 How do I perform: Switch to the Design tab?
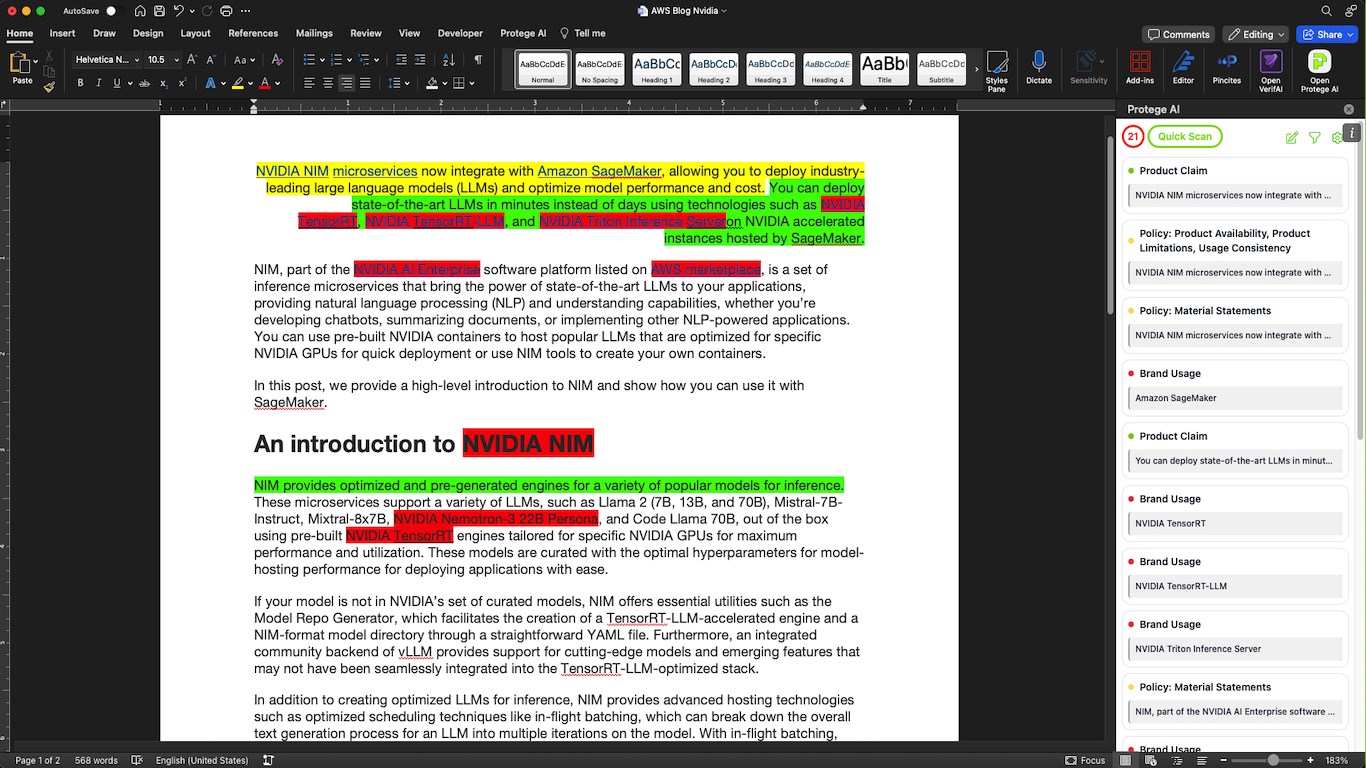coord(148,33)
